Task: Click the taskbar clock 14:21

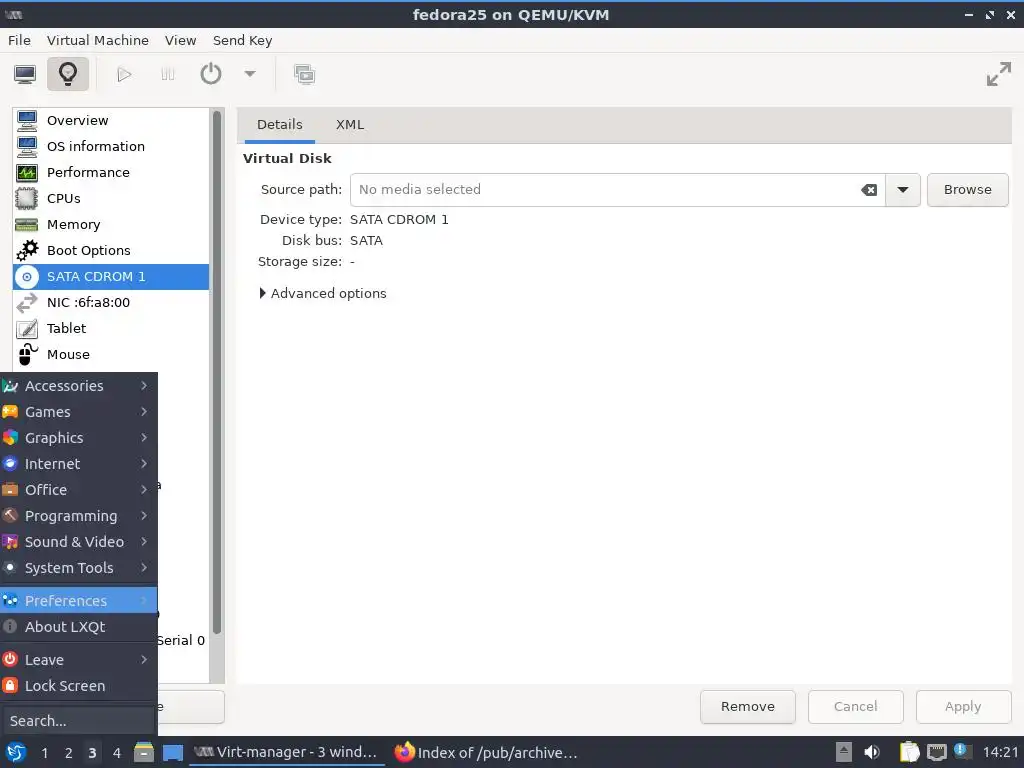Action: [x=1000, y=752]
